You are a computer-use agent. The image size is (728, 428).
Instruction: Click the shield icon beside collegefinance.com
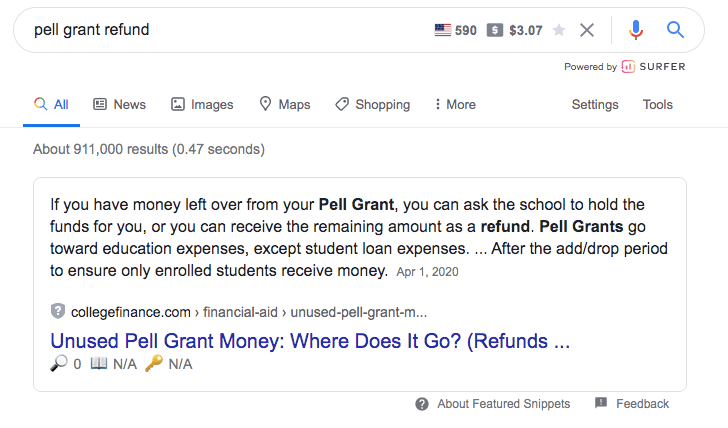[x=57, y=310]
